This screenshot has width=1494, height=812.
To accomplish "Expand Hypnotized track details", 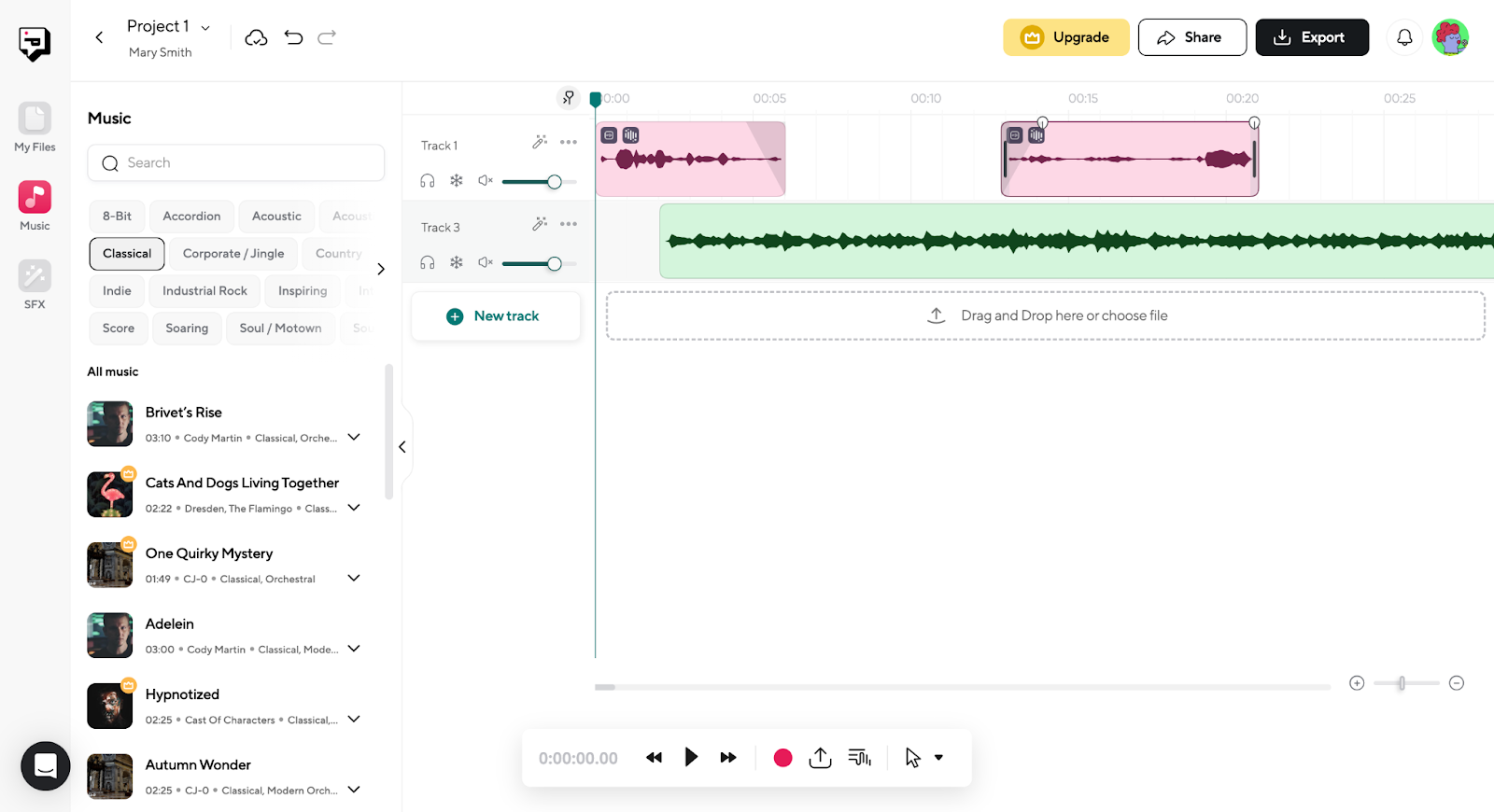I will pos(354,719).
